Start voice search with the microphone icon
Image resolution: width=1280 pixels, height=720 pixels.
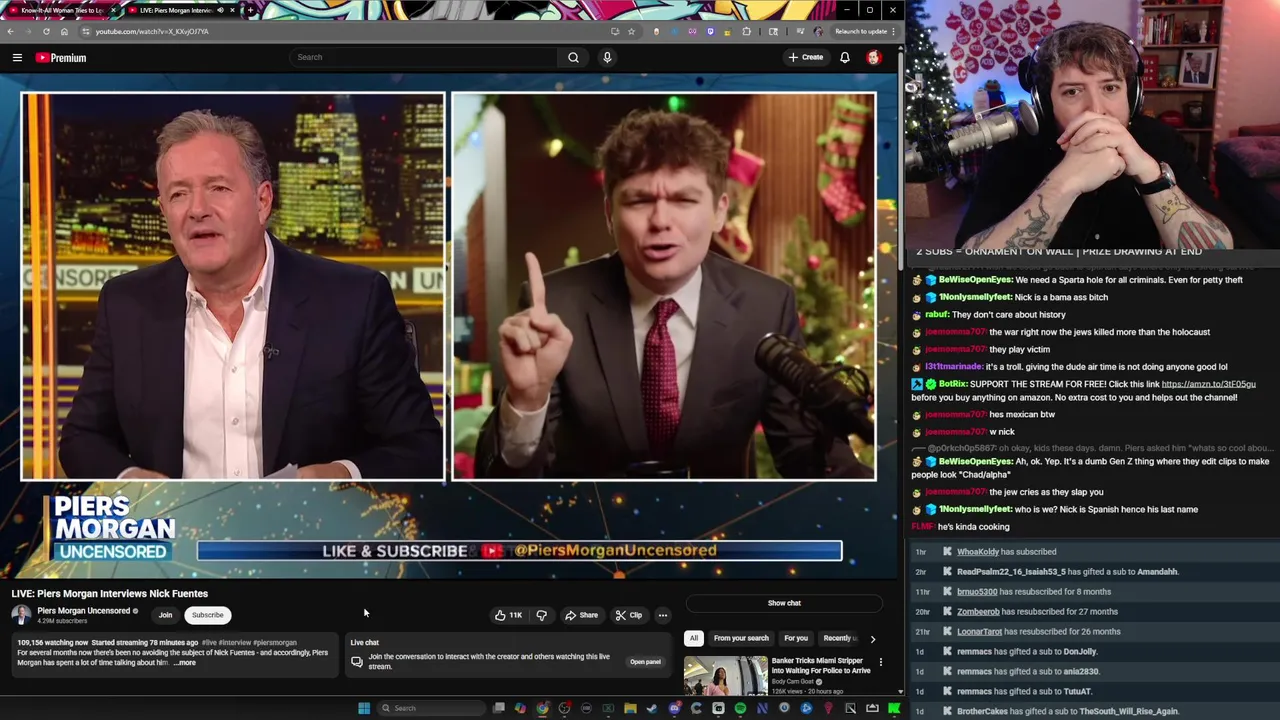[x=607, y=57]
